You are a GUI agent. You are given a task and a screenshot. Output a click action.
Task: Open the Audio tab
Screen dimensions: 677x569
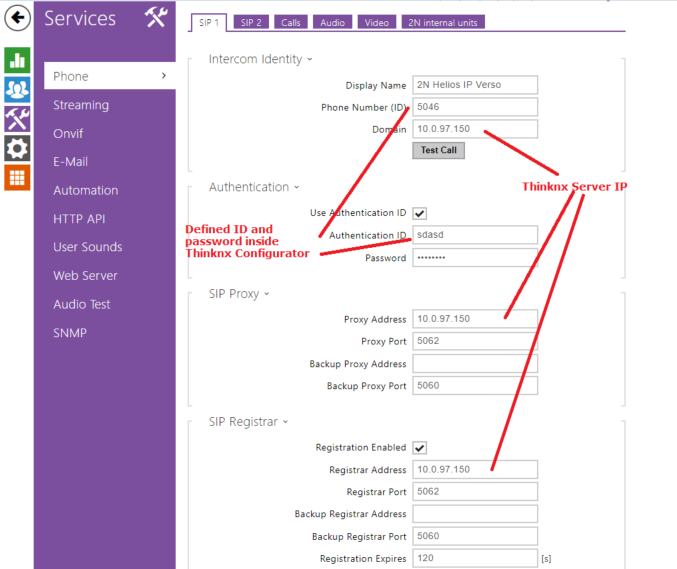click(x=333, y=22)
